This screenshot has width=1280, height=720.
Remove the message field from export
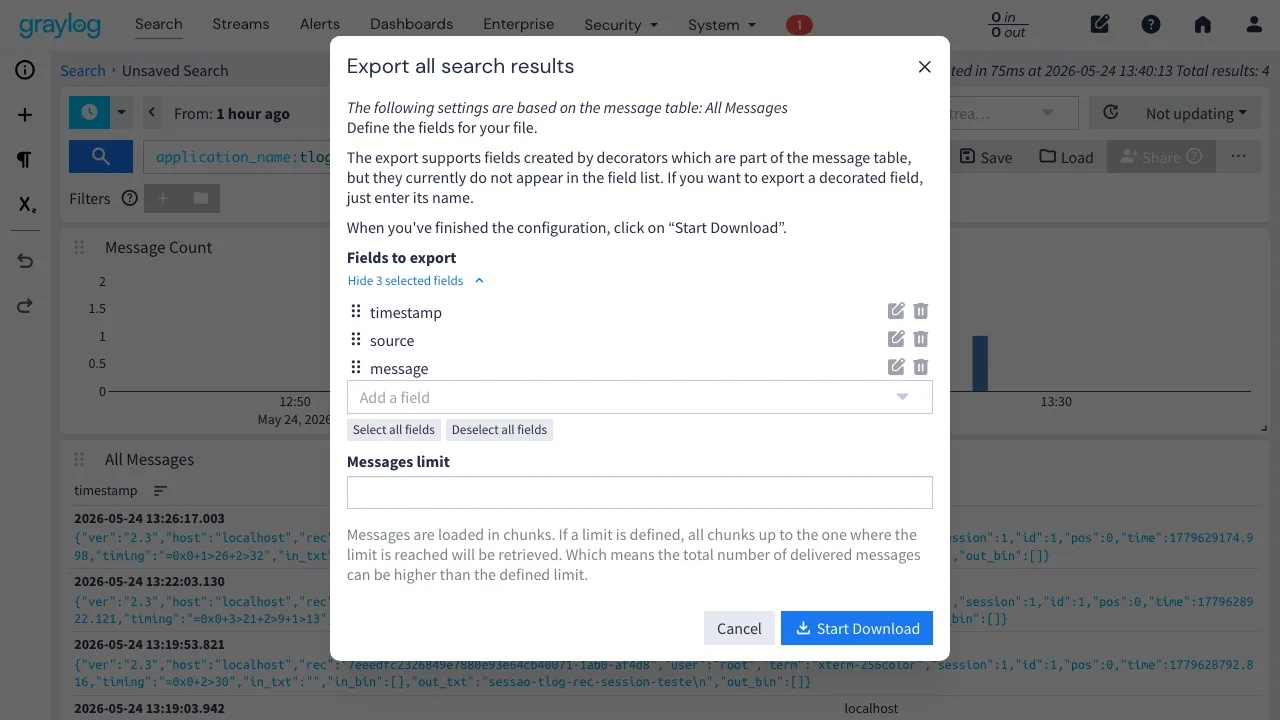[x=921, y=367]
